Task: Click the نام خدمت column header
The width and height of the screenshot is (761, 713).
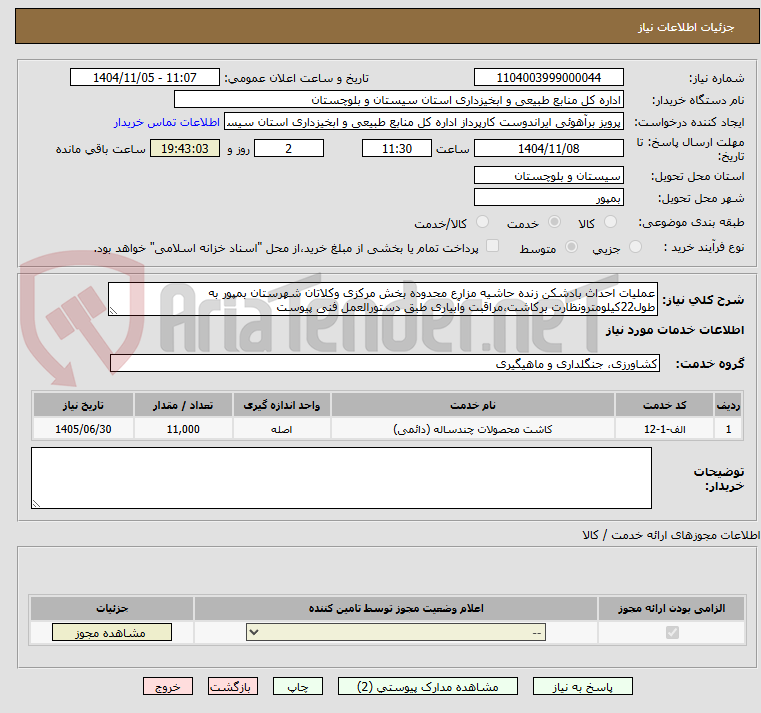Action: 473,405
